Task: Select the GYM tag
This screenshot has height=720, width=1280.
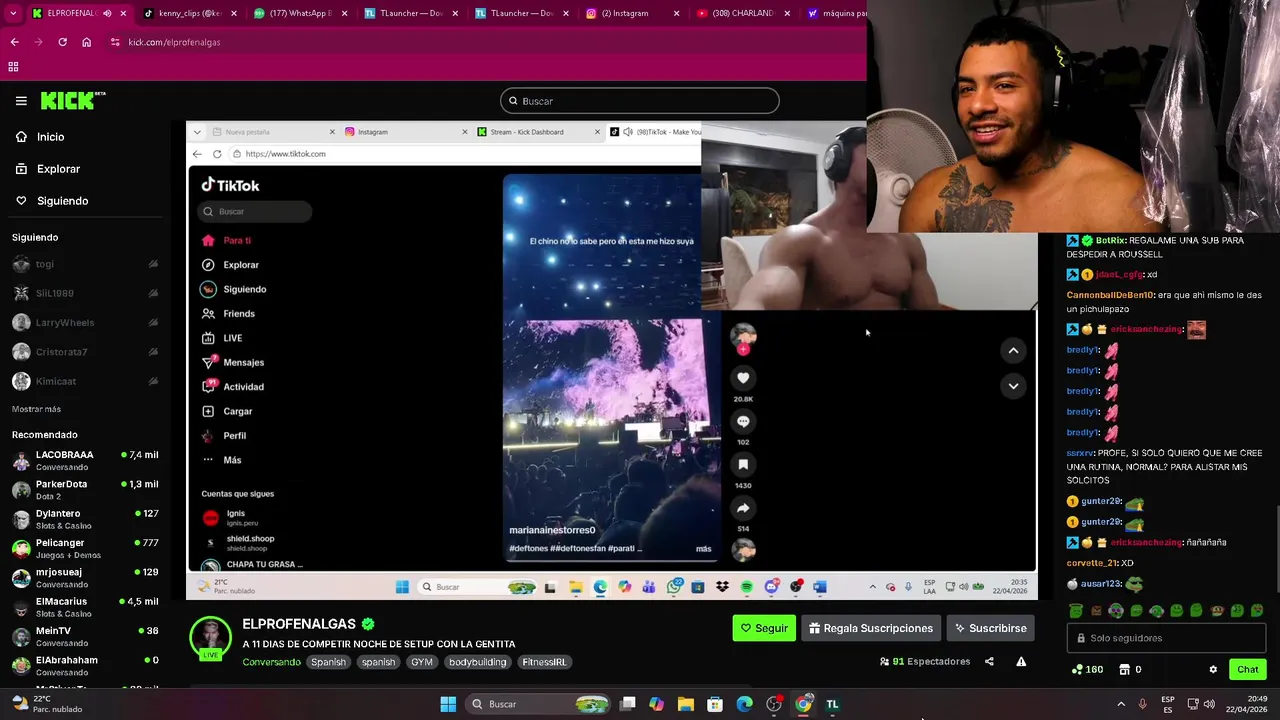Action: 421,662
